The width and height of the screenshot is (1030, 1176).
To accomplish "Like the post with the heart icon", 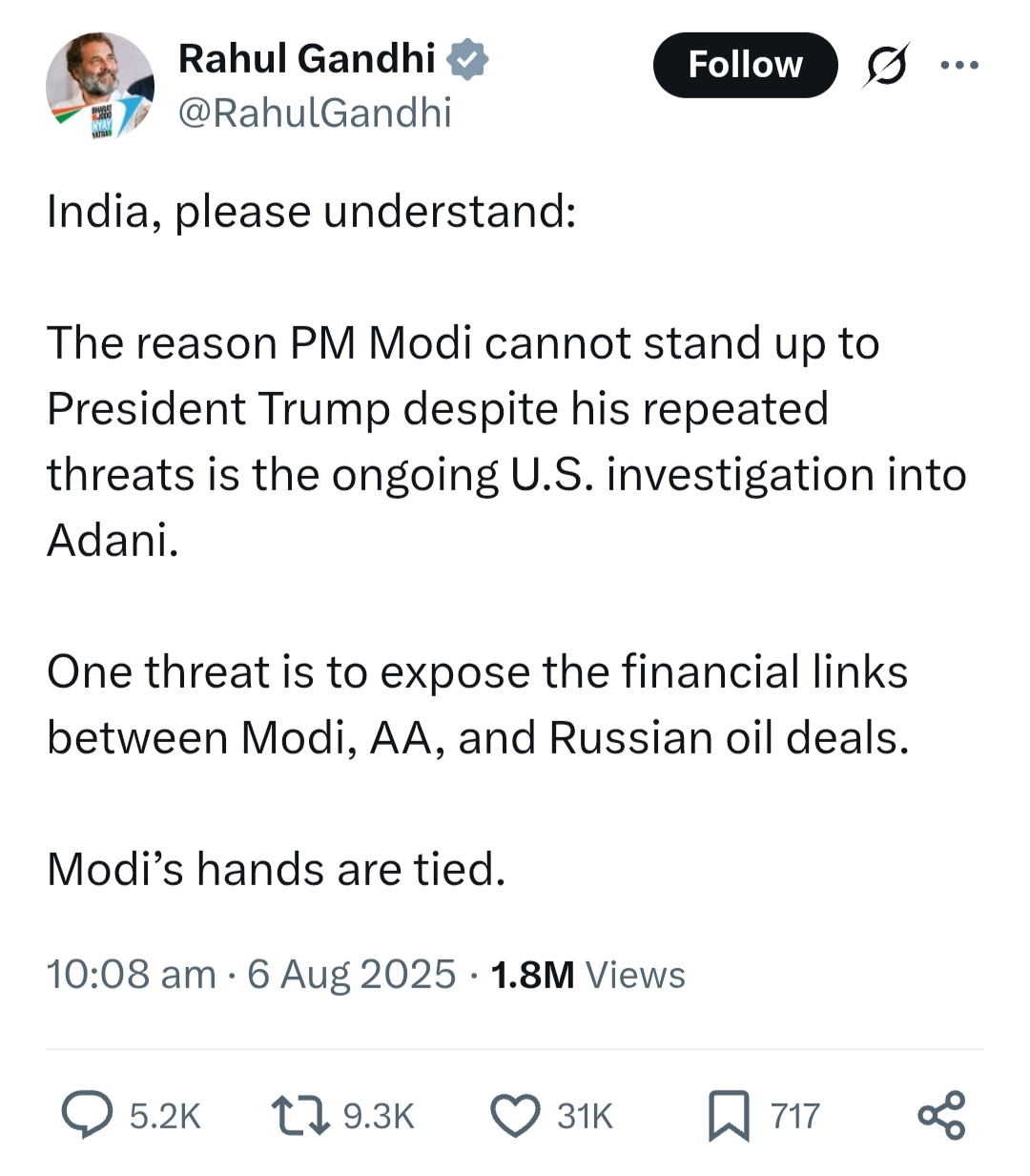I will click(515, 1116).
